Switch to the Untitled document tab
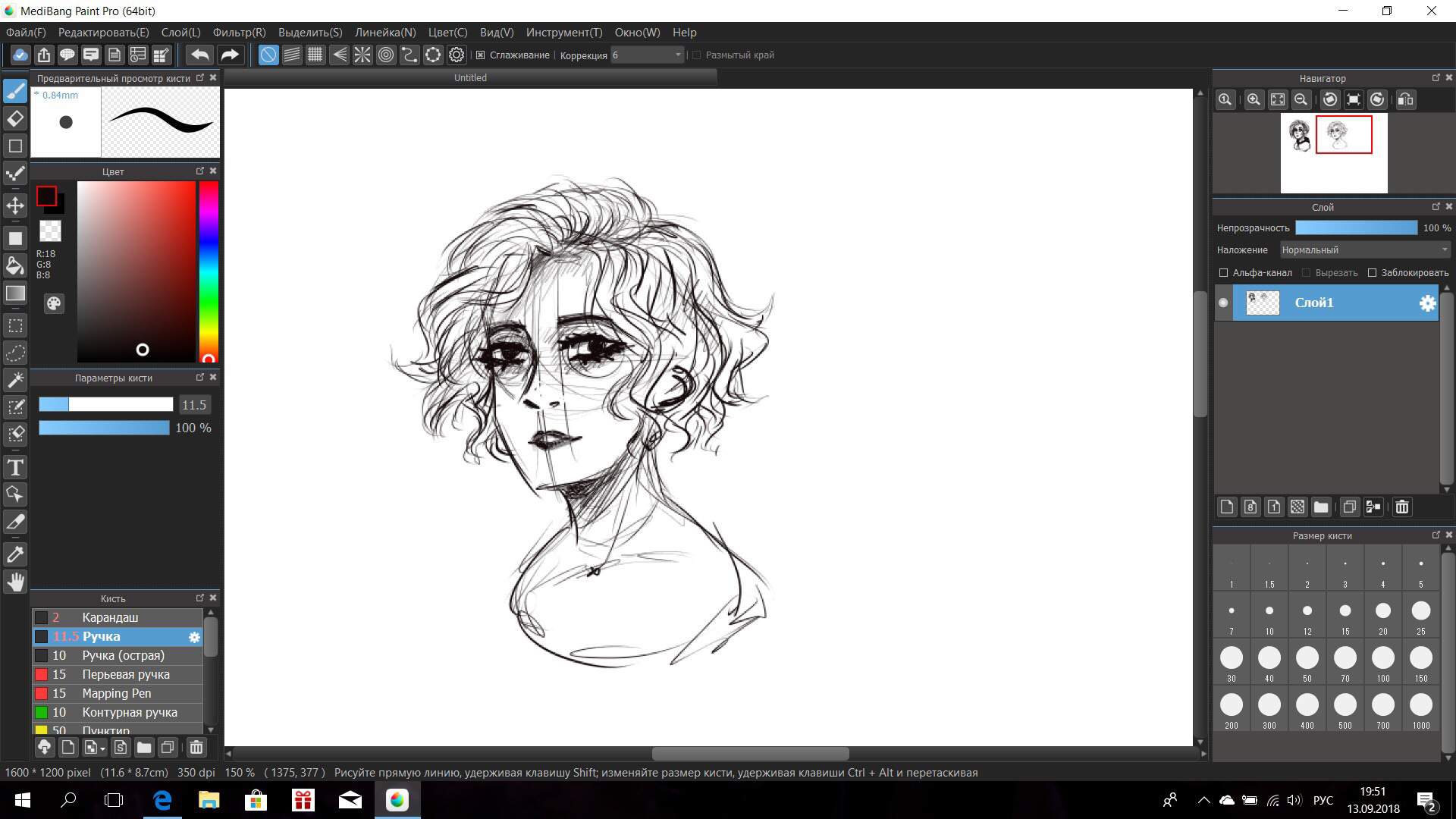This screenshot has height=819, width=1456. tap(470, 77)
